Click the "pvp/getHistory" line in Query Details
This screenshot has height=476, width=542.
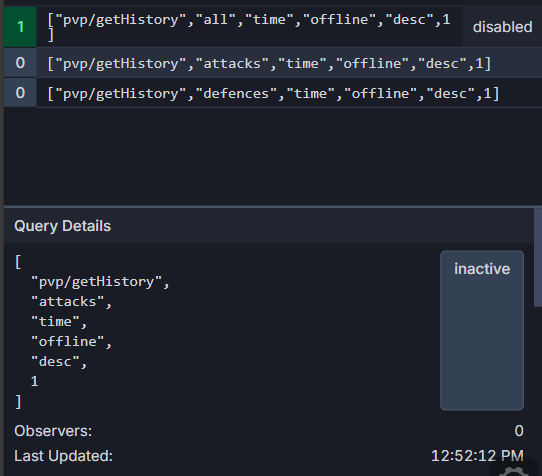point(100,282)
